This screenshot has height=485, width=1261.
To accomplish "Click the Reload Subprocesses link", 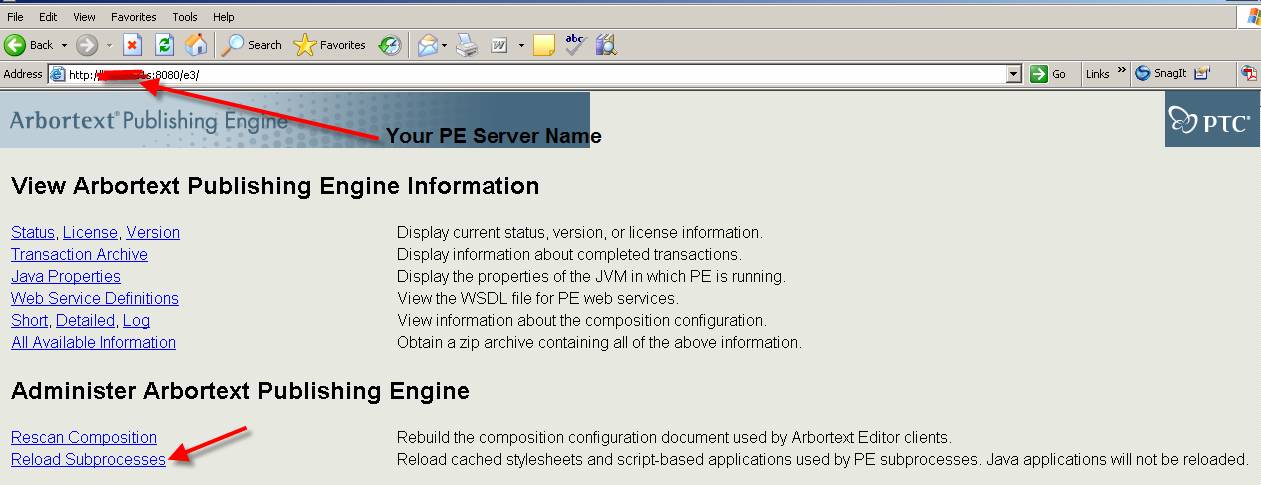I will pos(88,460).
